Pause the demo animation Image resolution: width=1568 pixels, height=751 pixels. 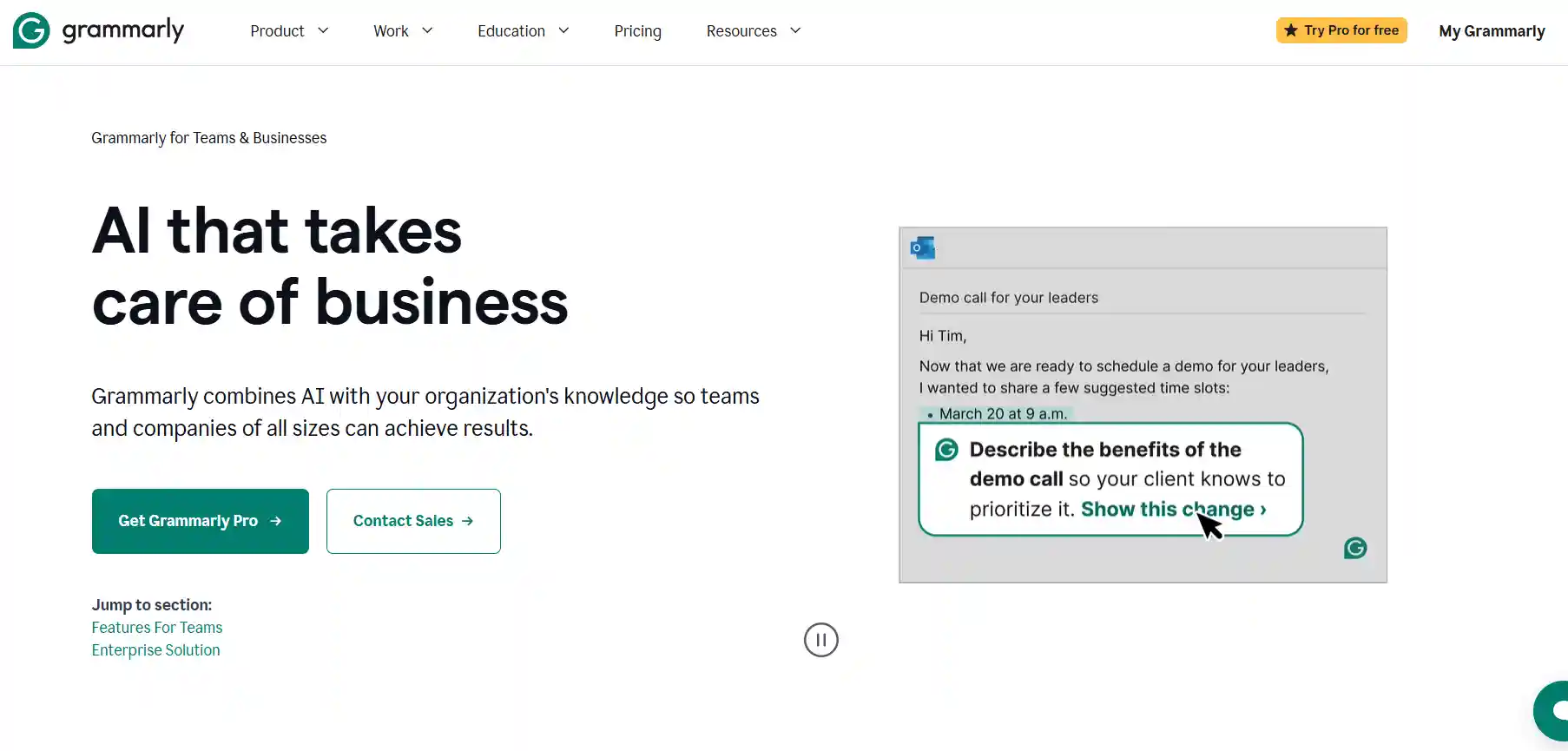[820, 640]
